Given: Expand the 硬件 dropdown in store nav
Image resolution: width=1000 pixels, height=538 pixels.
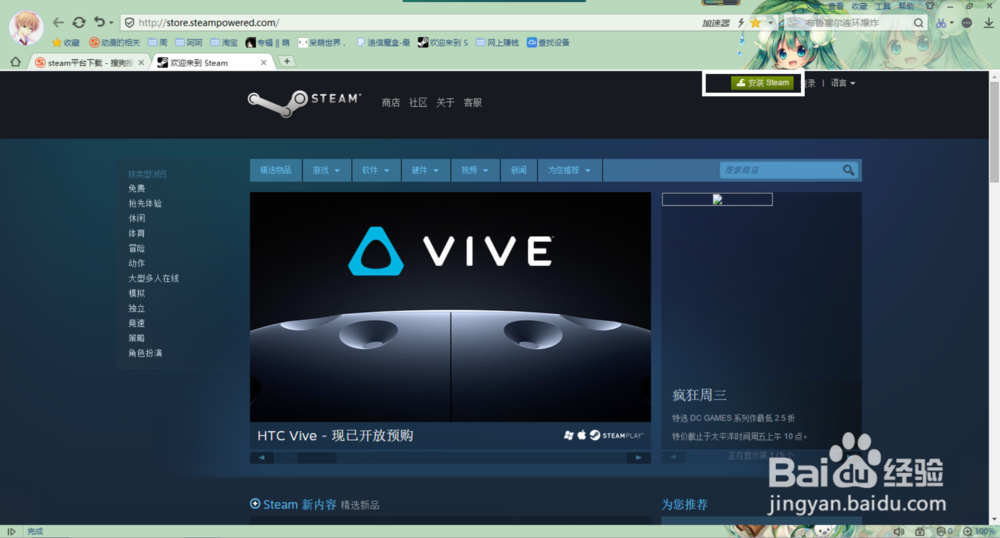Looking at the screenshot, I should click(x=425, y=170).
